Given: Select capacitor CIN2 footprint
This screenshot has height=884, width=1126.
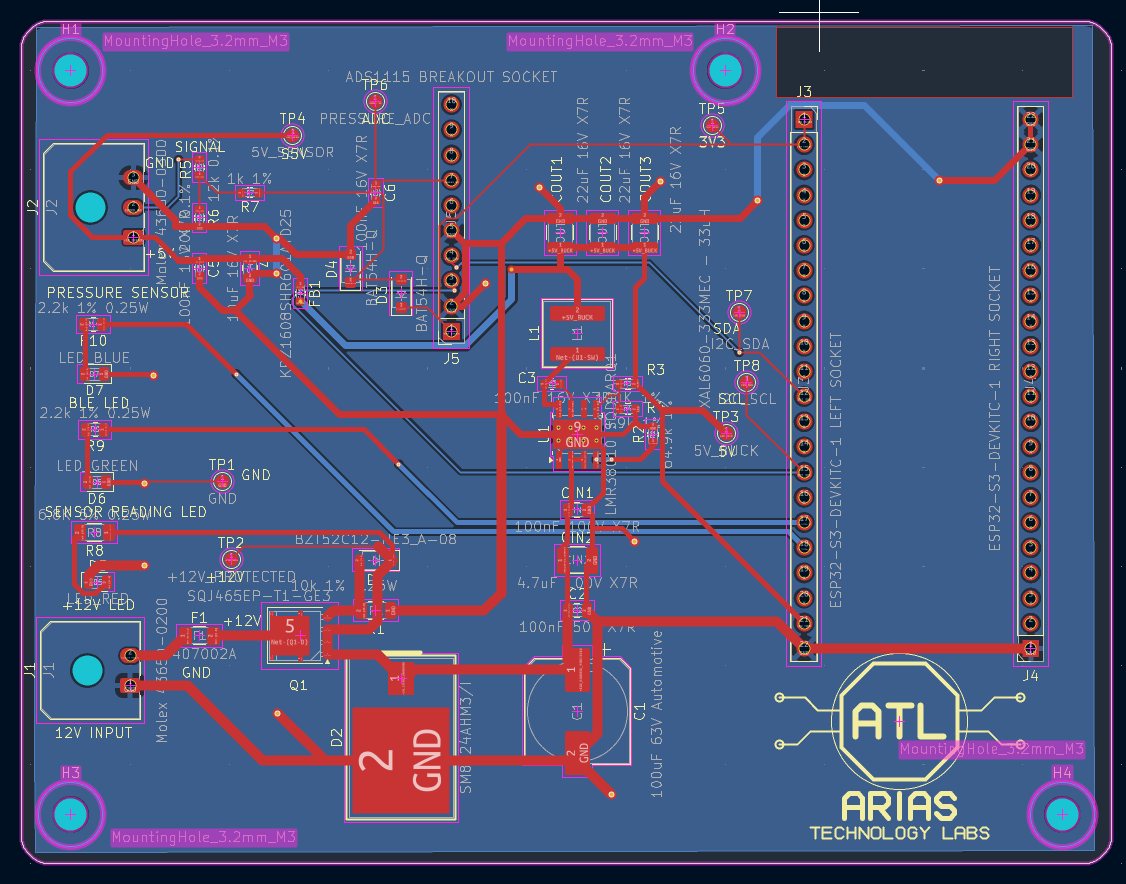Looking at the screenshot, I should [577, 559].
